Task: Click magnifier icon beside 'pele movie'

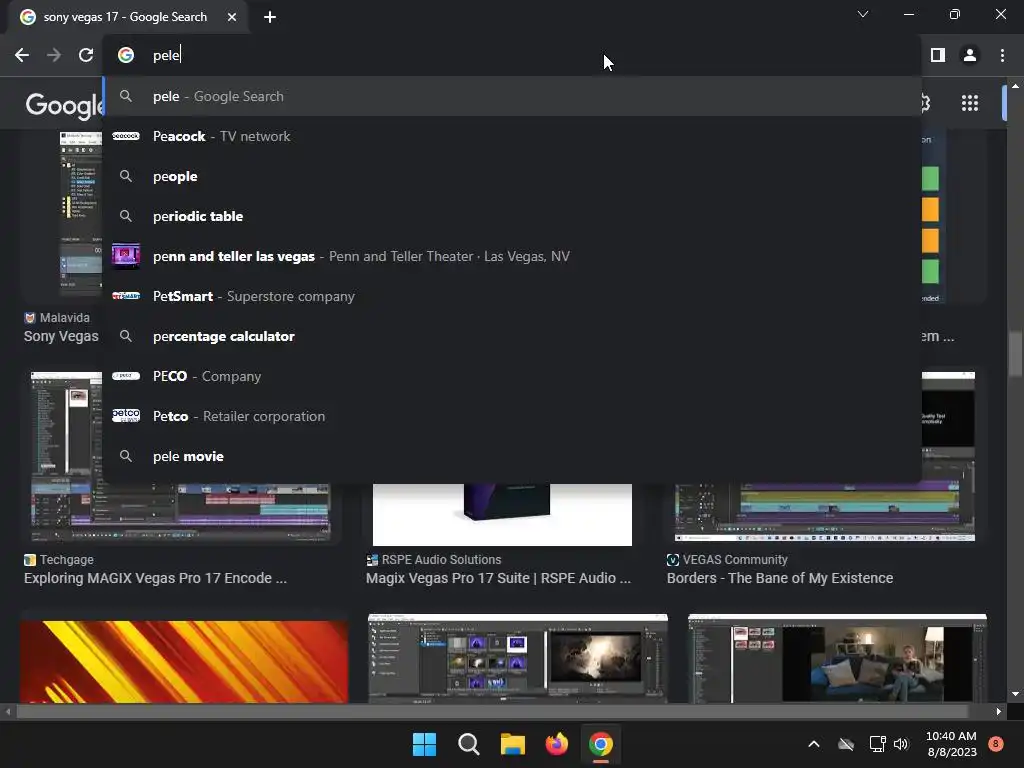Action: [x=126, y=456]
